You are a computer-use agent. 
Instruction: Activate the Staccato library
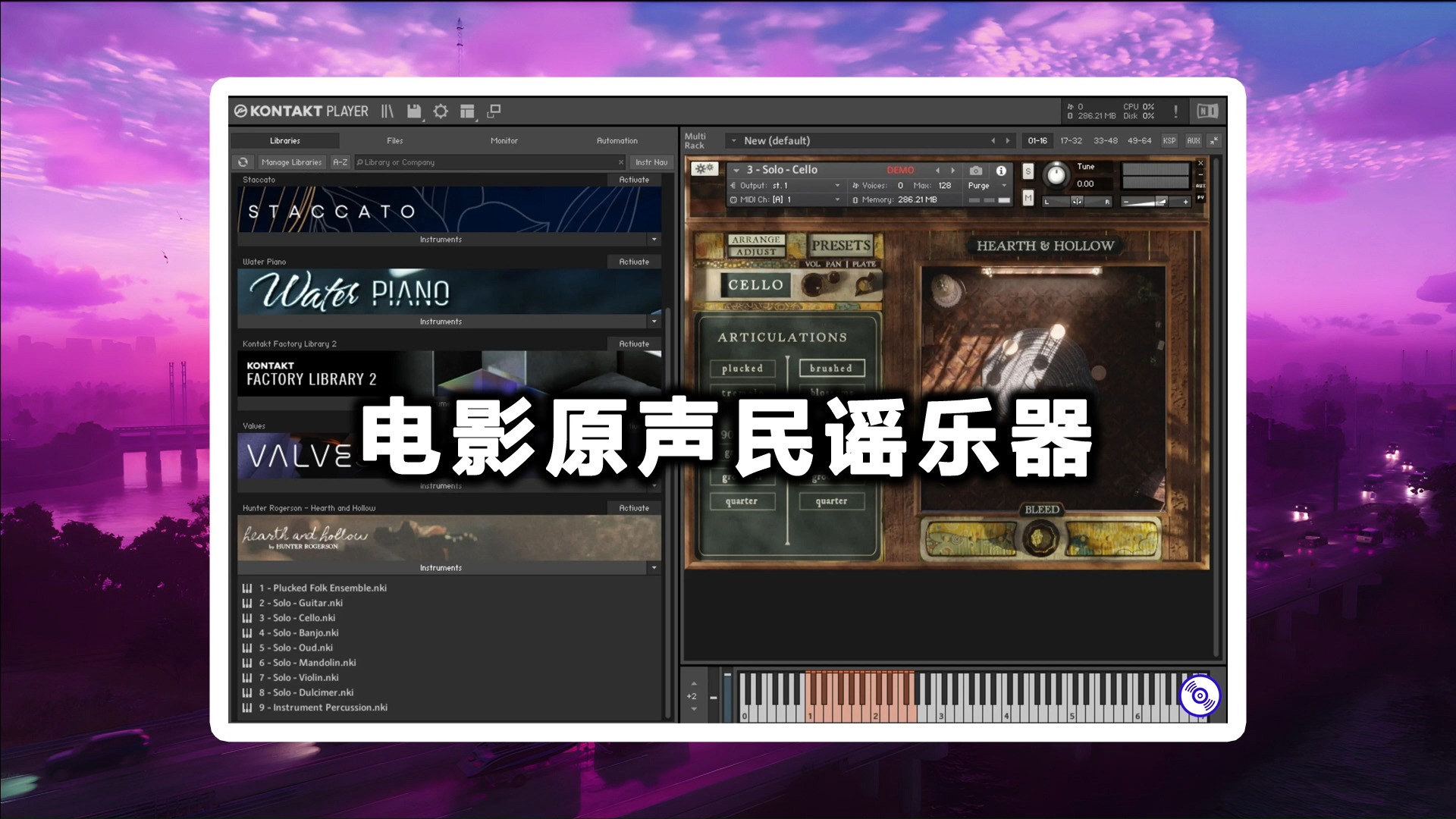pos(634,180)
